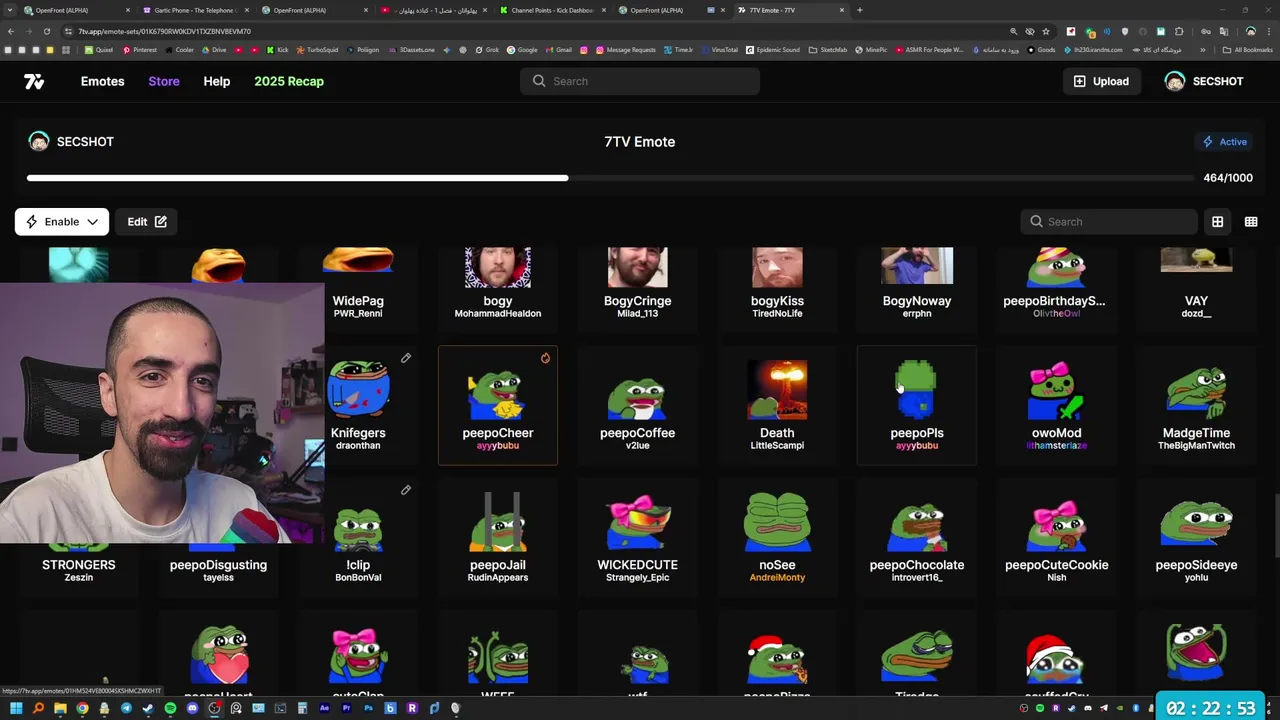Open Photoshop from the taskbar
Viewport: 1280px width, 720px height.
click(368, 708)
